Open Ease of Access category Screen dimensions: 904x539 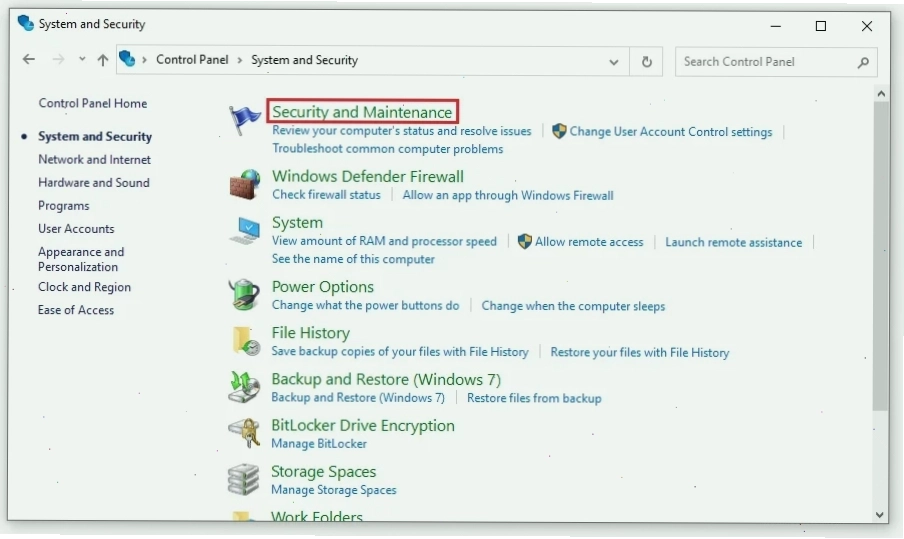point(76,310)
